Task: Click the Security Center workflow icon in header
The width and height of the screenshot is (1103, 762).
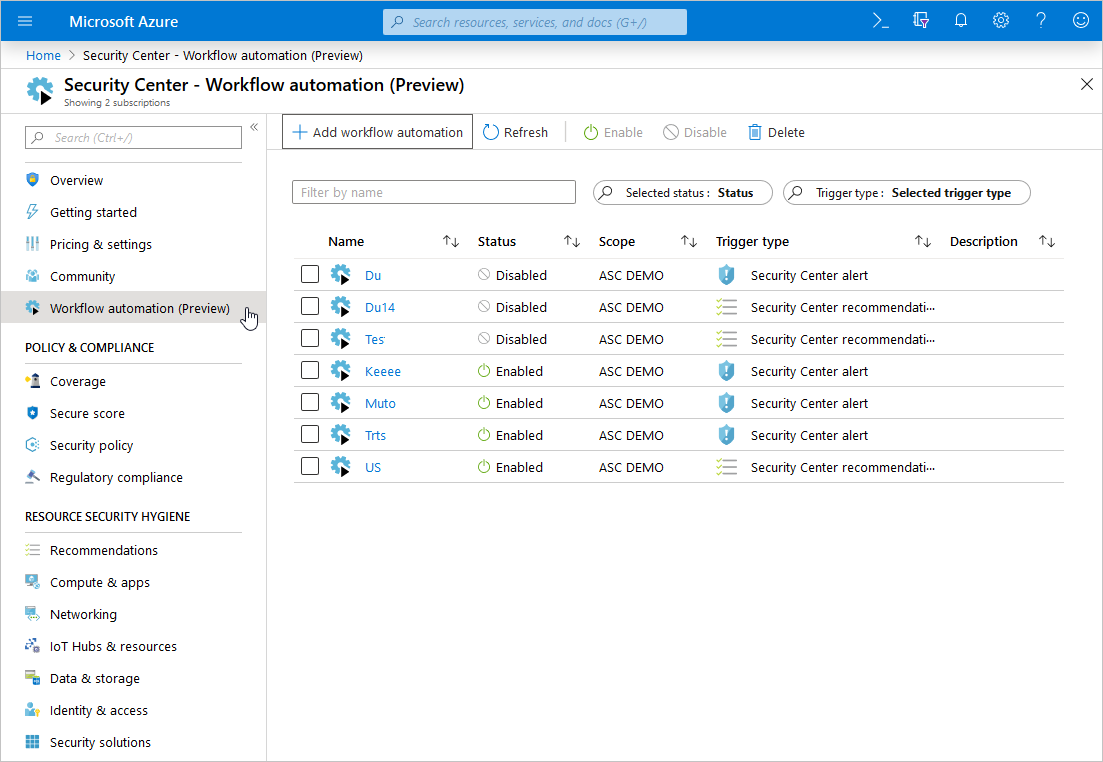Action: [40, 91]
